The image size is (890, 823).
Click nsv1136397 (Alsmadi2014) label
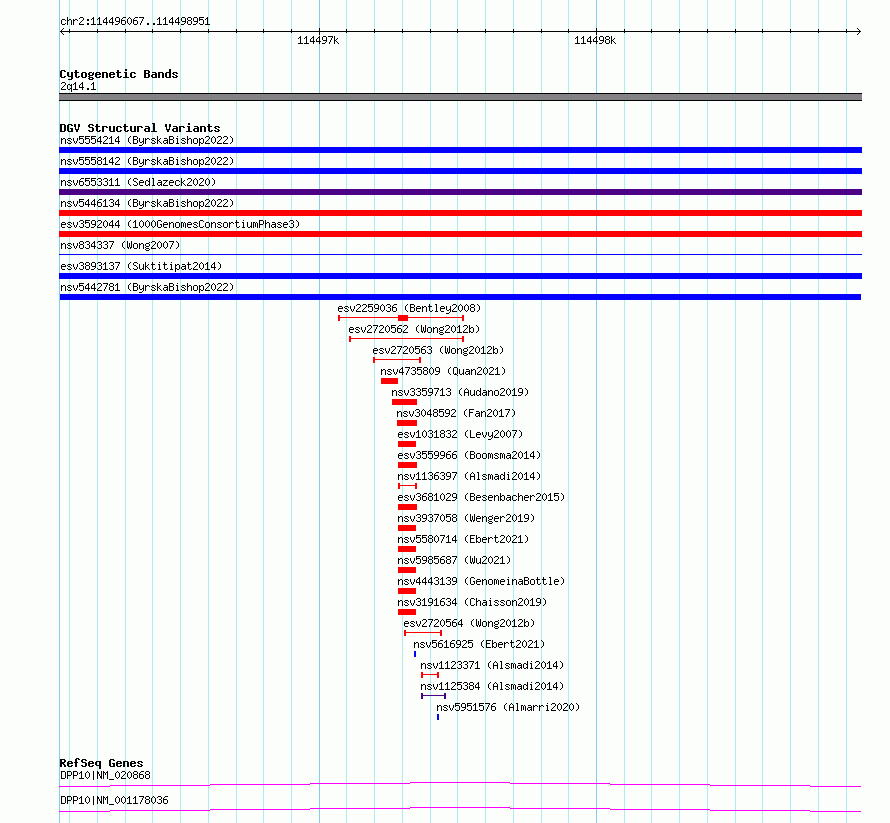469,476
